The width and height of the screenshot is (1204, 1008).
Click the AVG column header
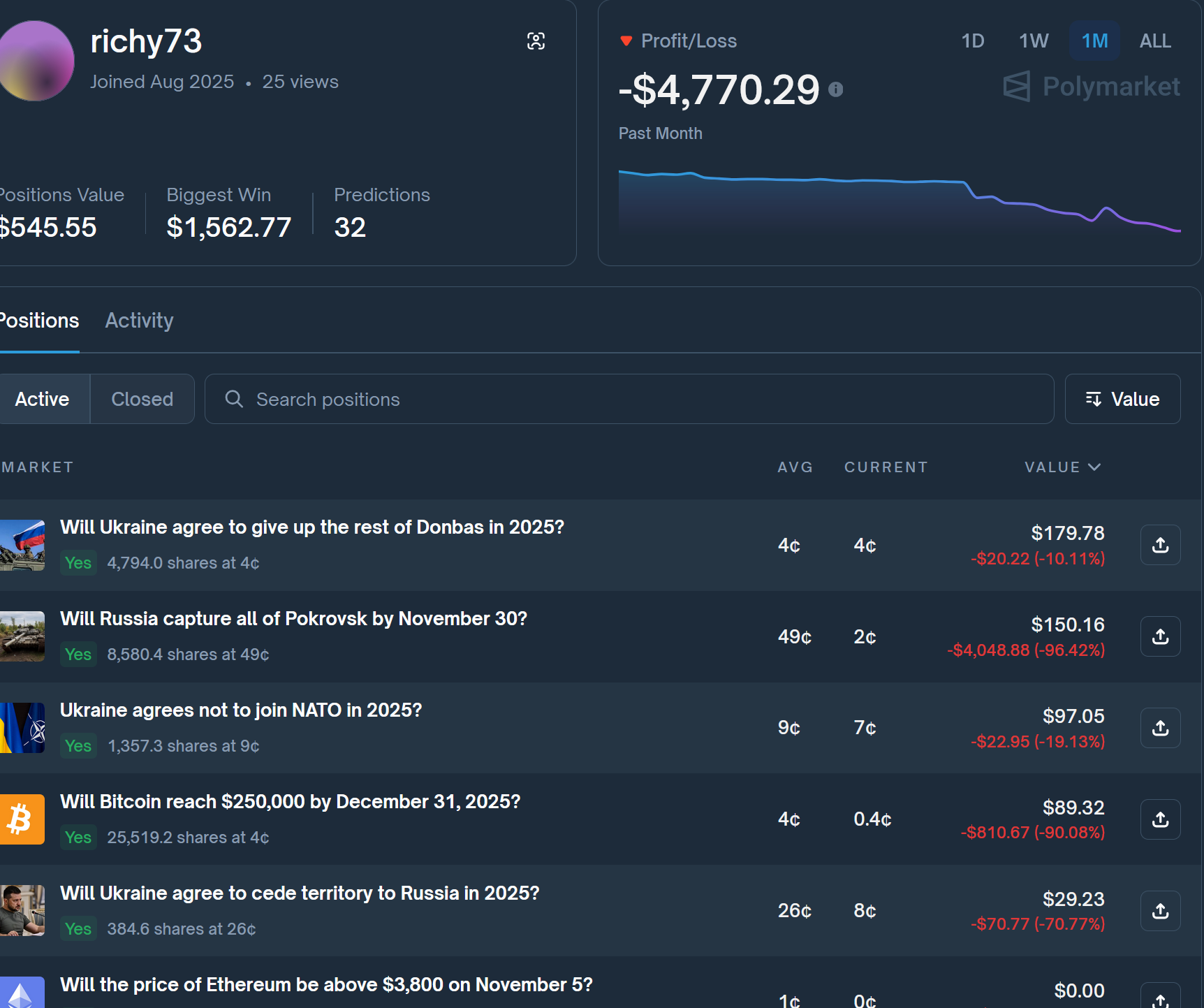click(x=795, y=467)
